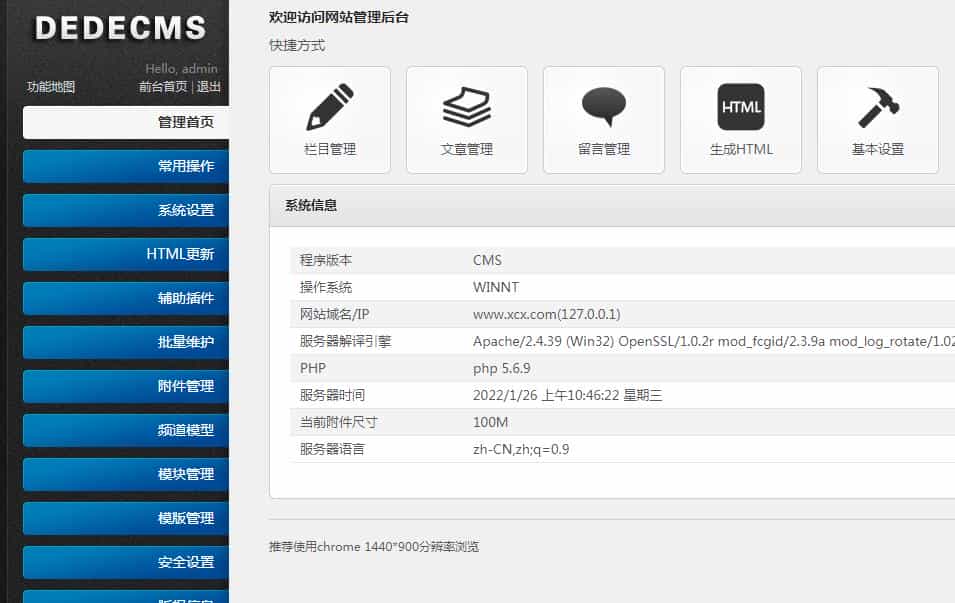Open the 功能地图 page
Image resolution: width=955 pixels, height=603 pixels.
tap(49, 86)
